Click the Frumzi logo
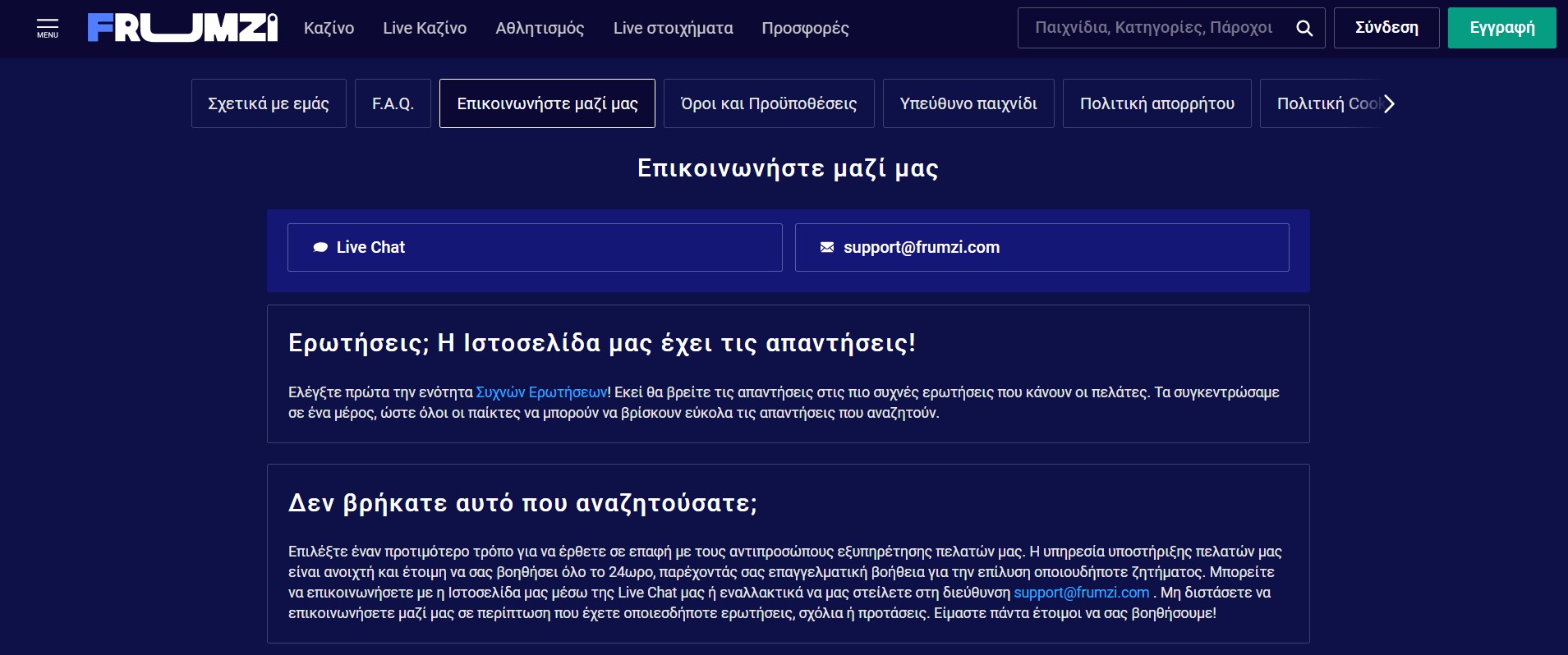The image size is (1568, 655). click(182, 28)
